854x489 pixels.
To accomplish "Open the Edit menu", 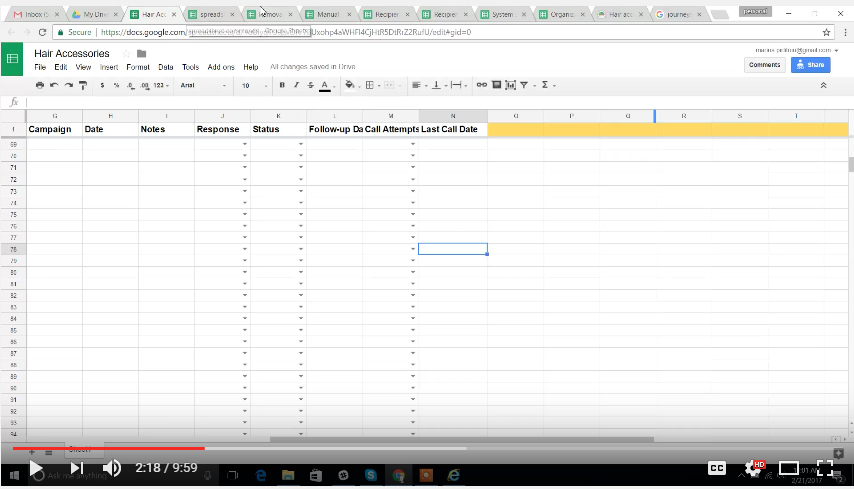I will tap(60, 67).
